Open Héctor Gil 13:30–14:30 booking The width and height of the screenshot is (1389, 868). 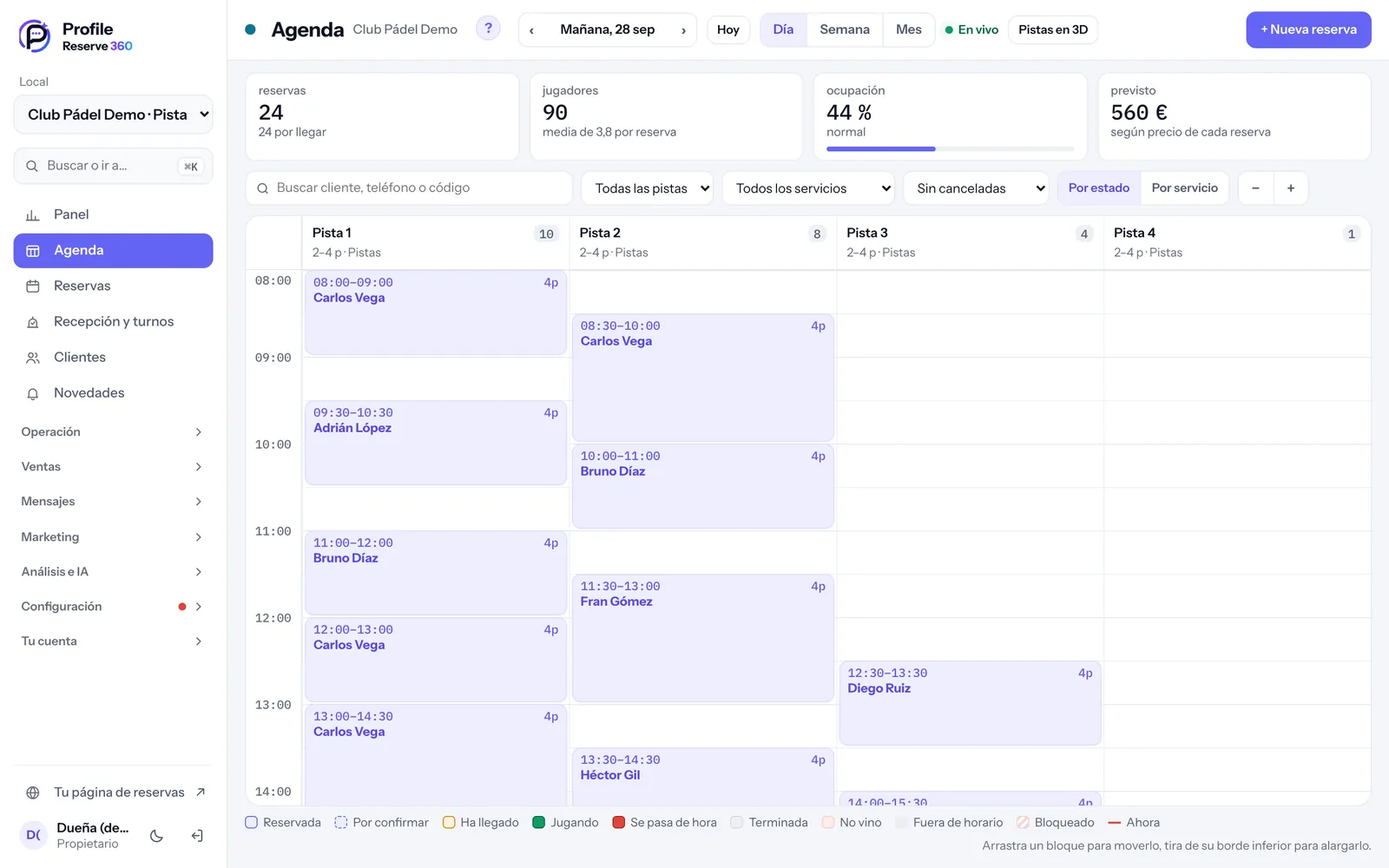pos(703,777)
